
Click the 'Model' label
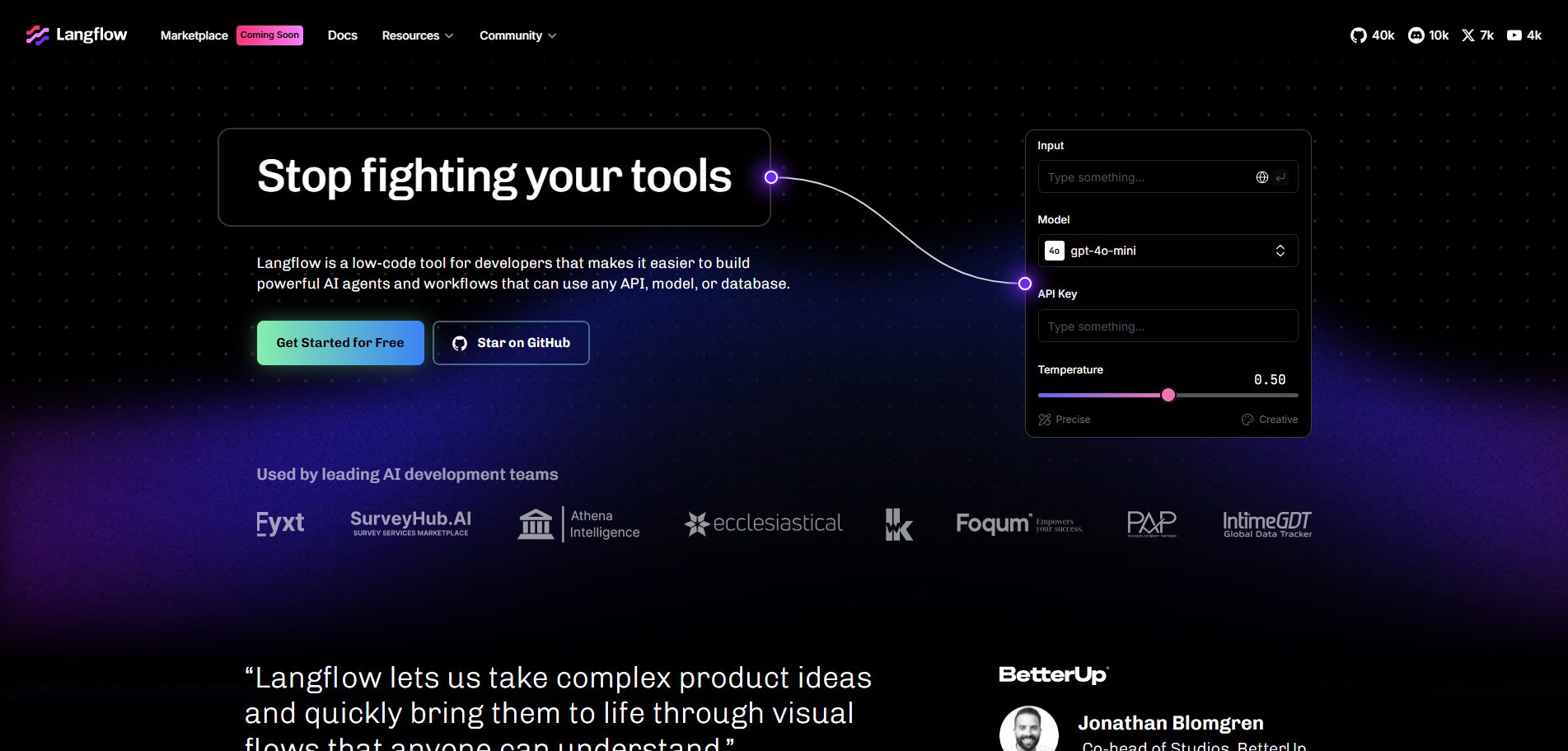point(1054,219)
